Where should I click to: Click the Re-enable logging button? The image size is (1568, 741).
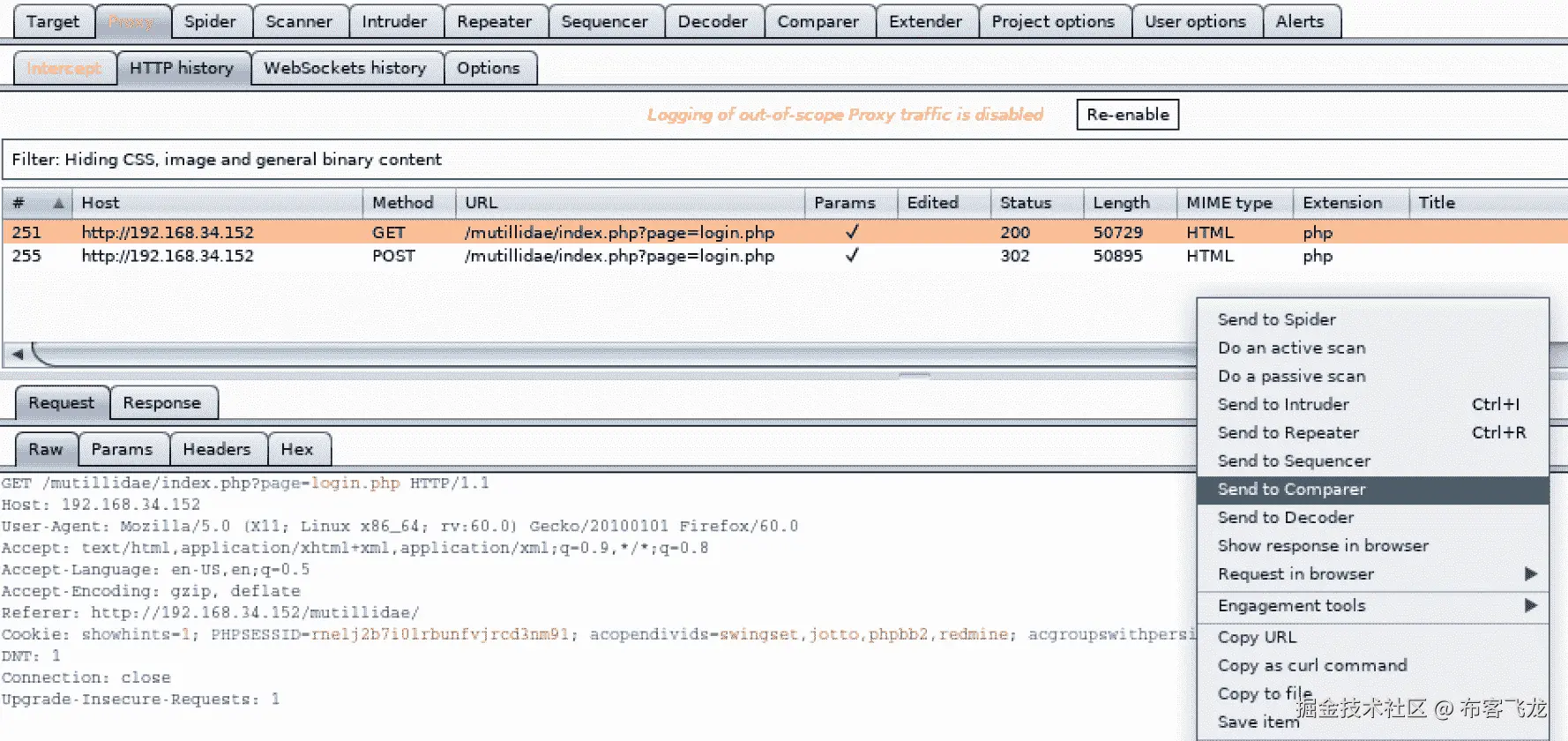click(1128, 115)
